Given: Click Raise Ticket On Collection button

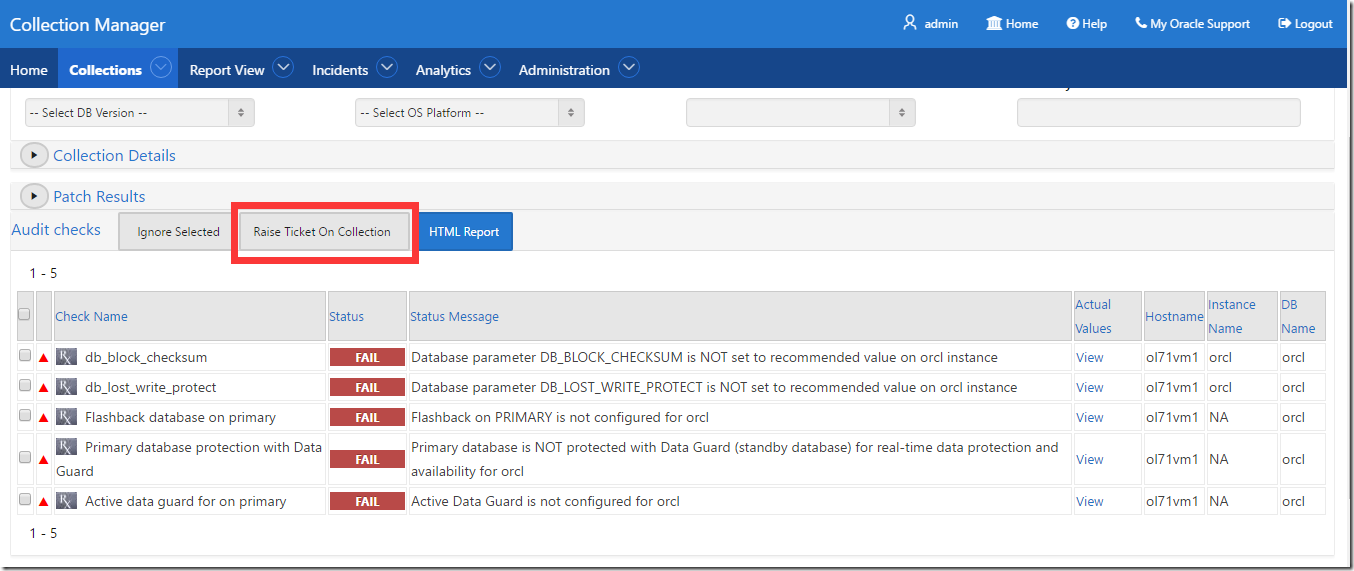Looking at the screenshot, I should [322, 232].
